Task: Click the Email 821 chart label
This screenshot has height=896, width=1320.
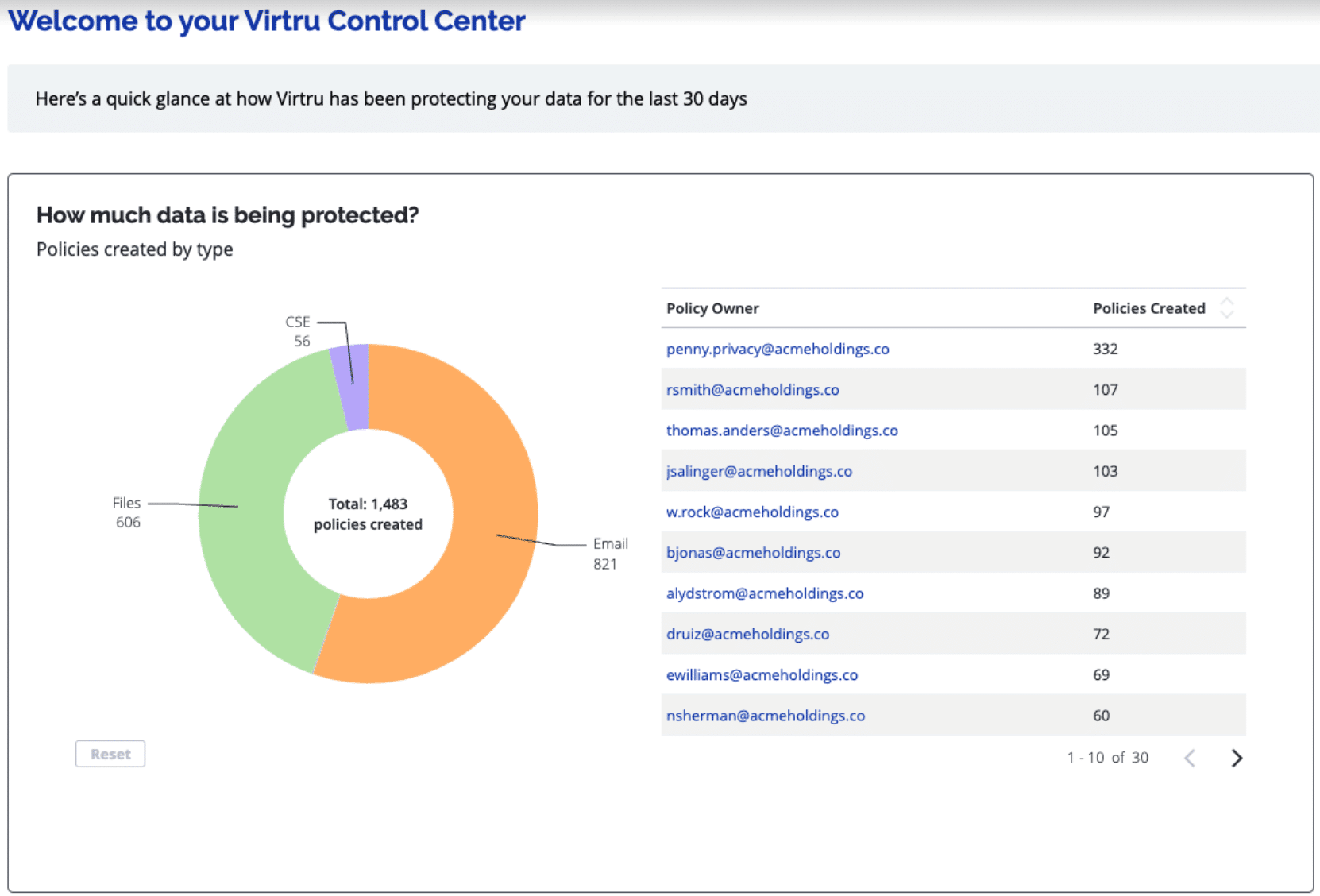Action: coord(610,554)
